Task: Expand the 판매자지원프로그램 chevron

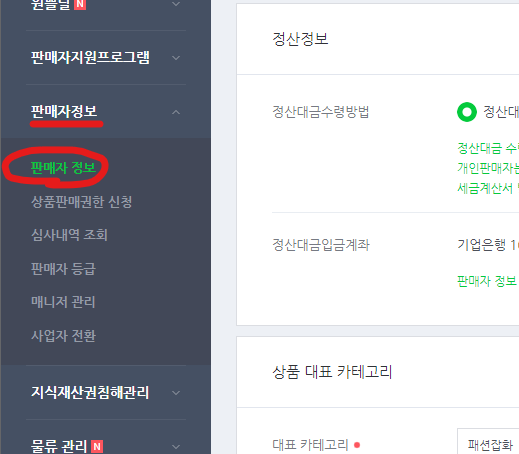Action: (176, 58)
